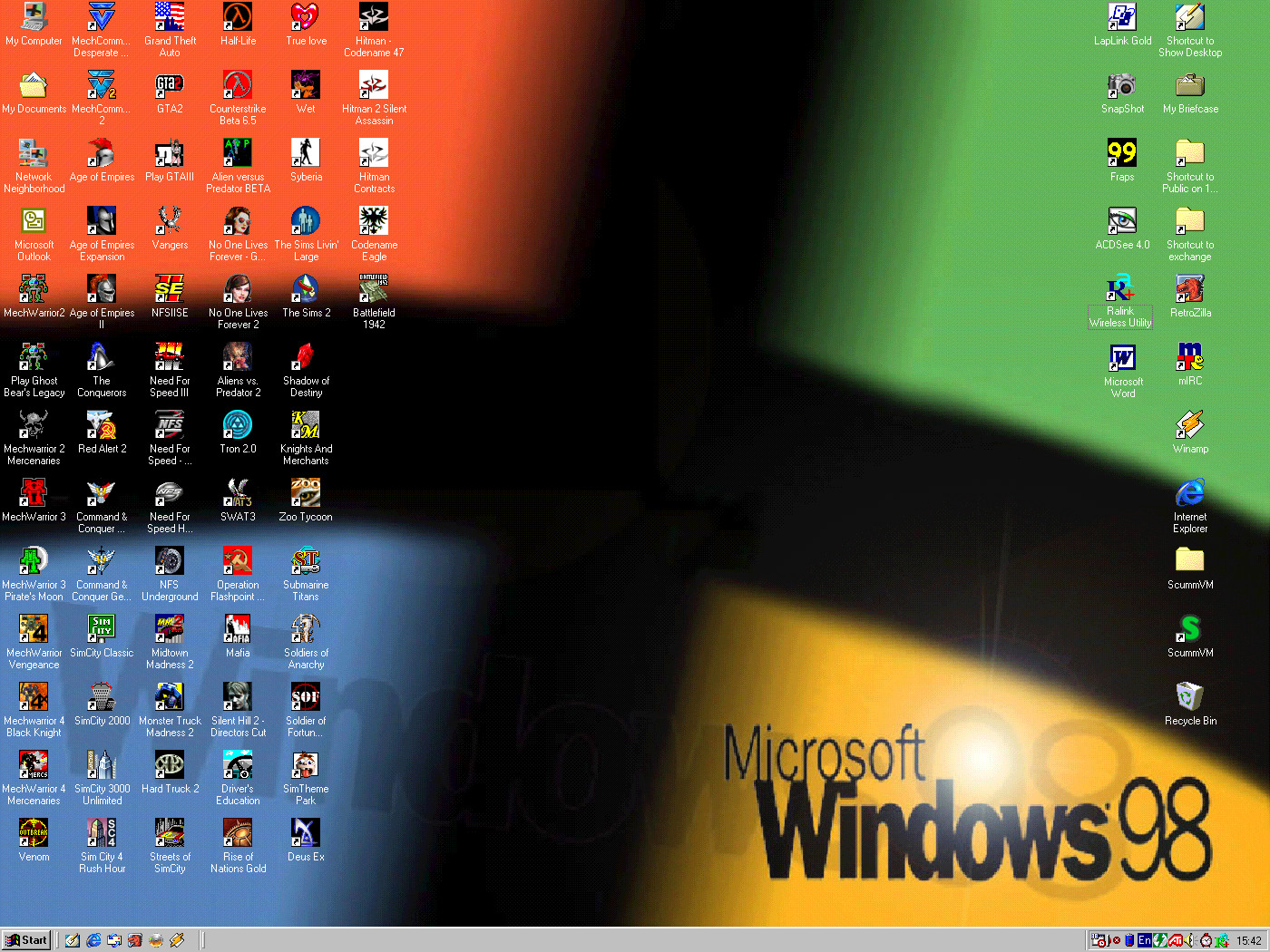Click the battery power tray icon
1270x952 pixels.
[x=1129, y=940]
